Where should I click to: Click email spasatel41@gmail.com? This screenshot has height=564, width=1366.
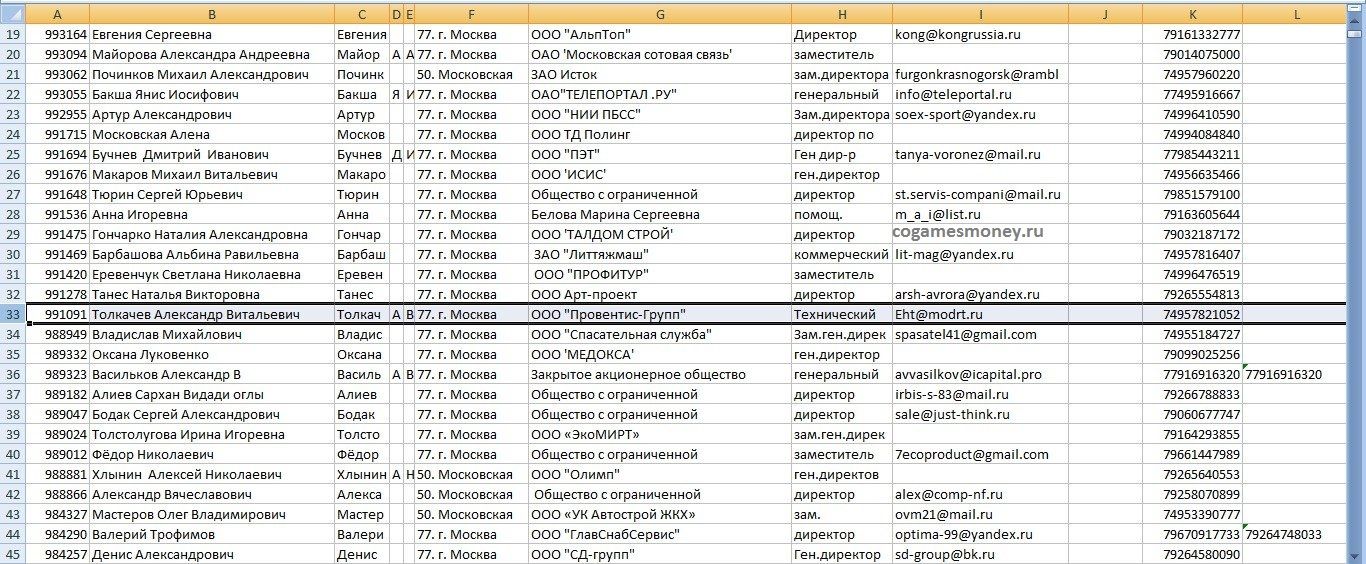[980, 334]
